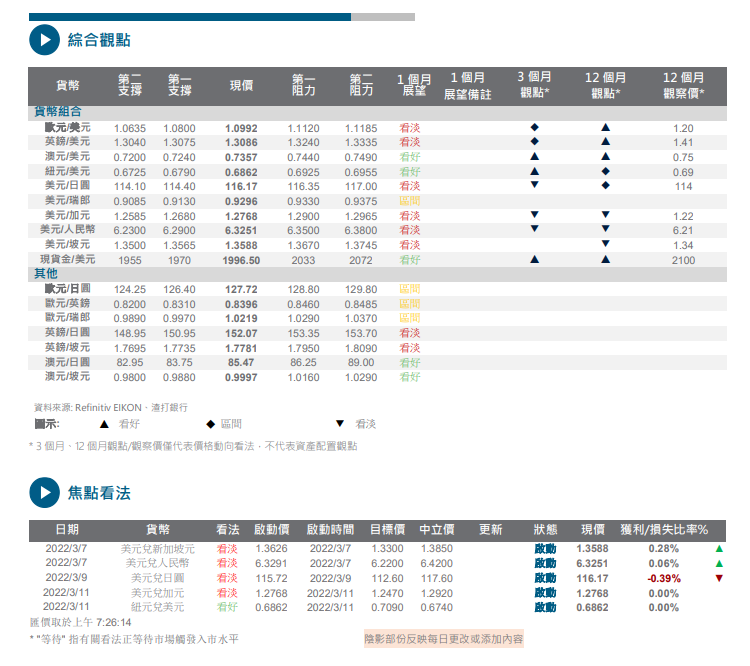The image size is (750, 666).
Task: Select current price 1996.50 for gold
Action: pyautogui.click(x=241, y=260)
